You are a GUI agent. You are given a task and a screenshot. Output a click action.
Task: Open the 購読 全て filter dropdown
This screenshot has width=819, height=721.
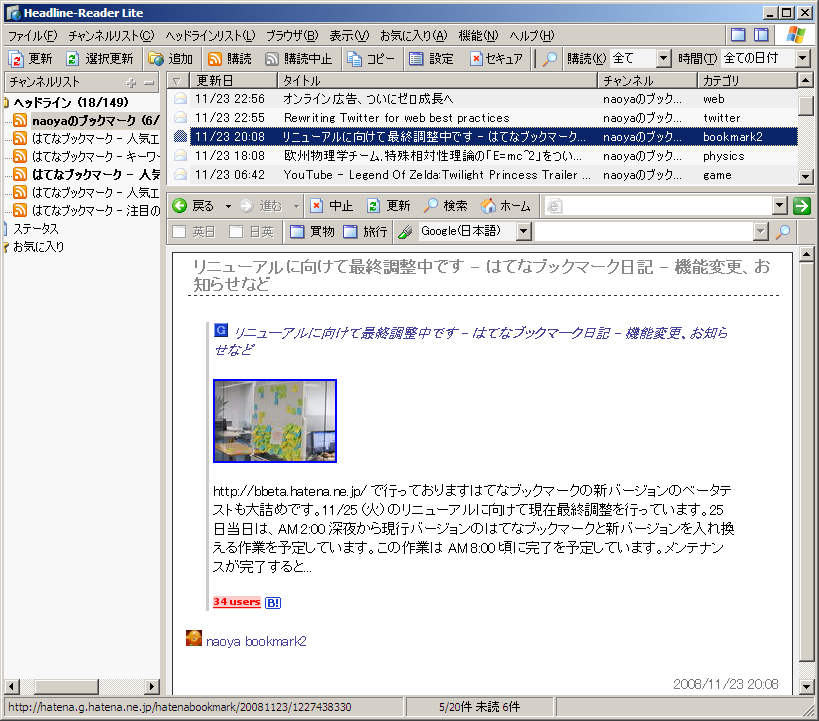coord(663,58)
